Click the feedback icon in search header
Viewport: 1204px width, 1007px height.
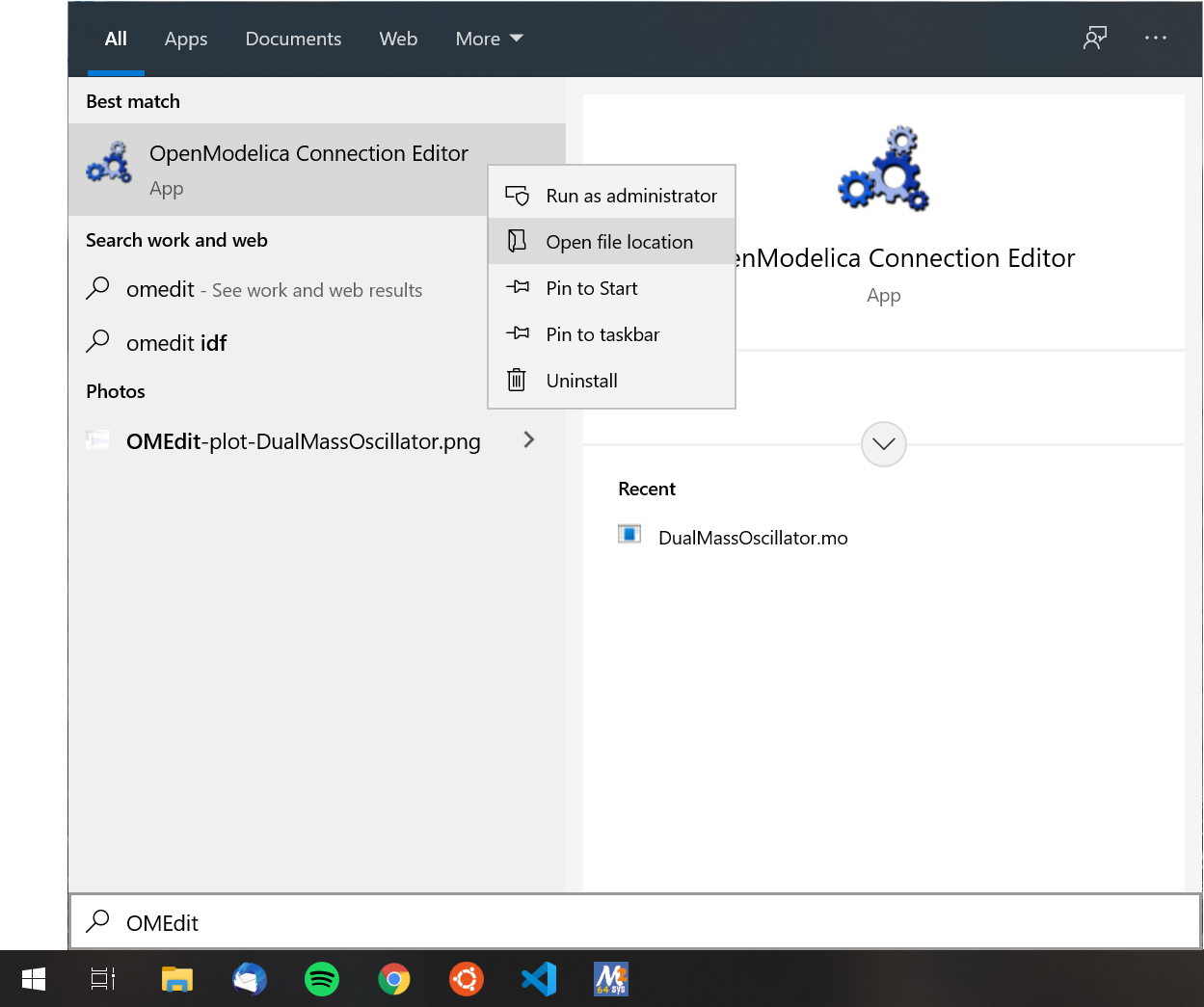point(1094,38)
